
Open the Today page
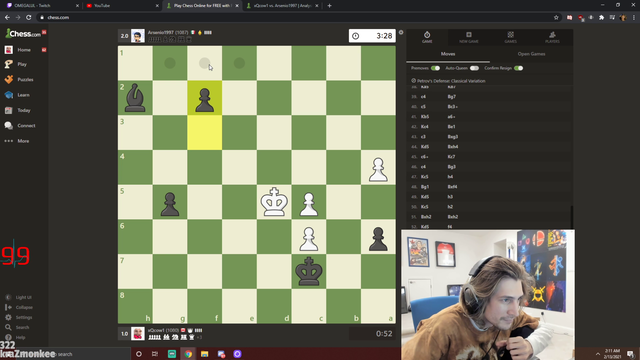pos(24,110)
